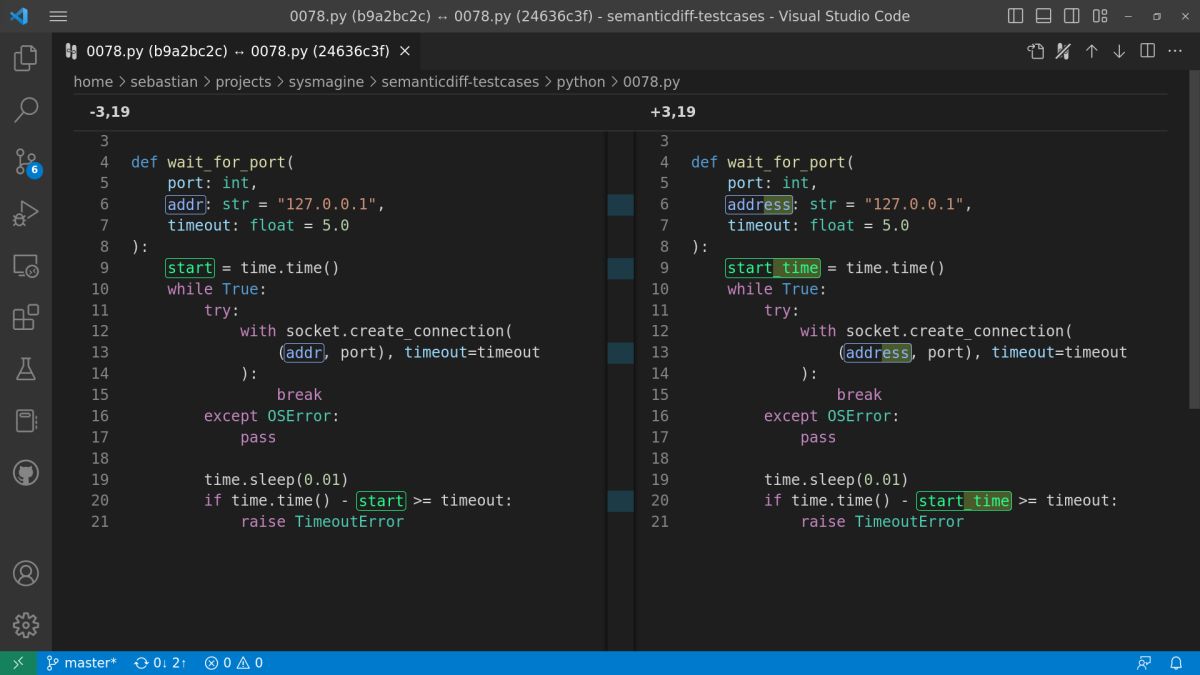Click the master* branch in status bar
Screen dimensions: 1200x675
tap(81, 663)
